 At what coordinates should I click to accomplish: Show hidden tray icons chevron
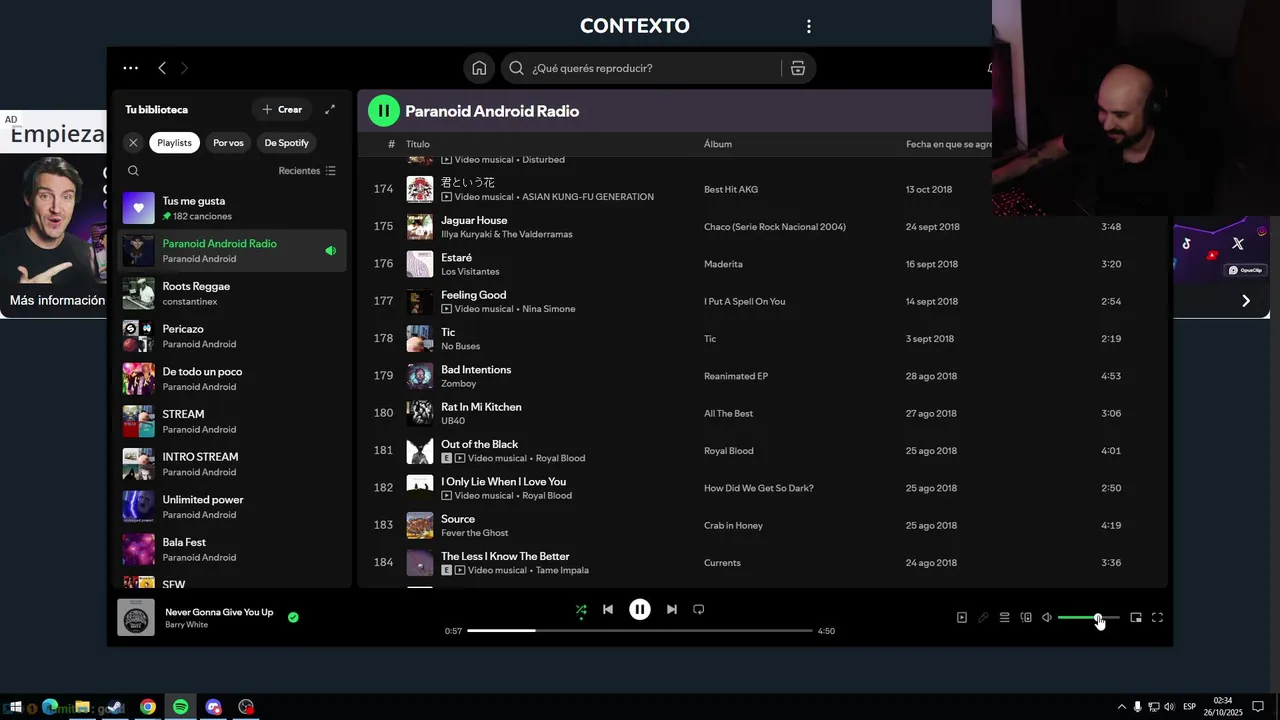click(x=1121, y=707)
